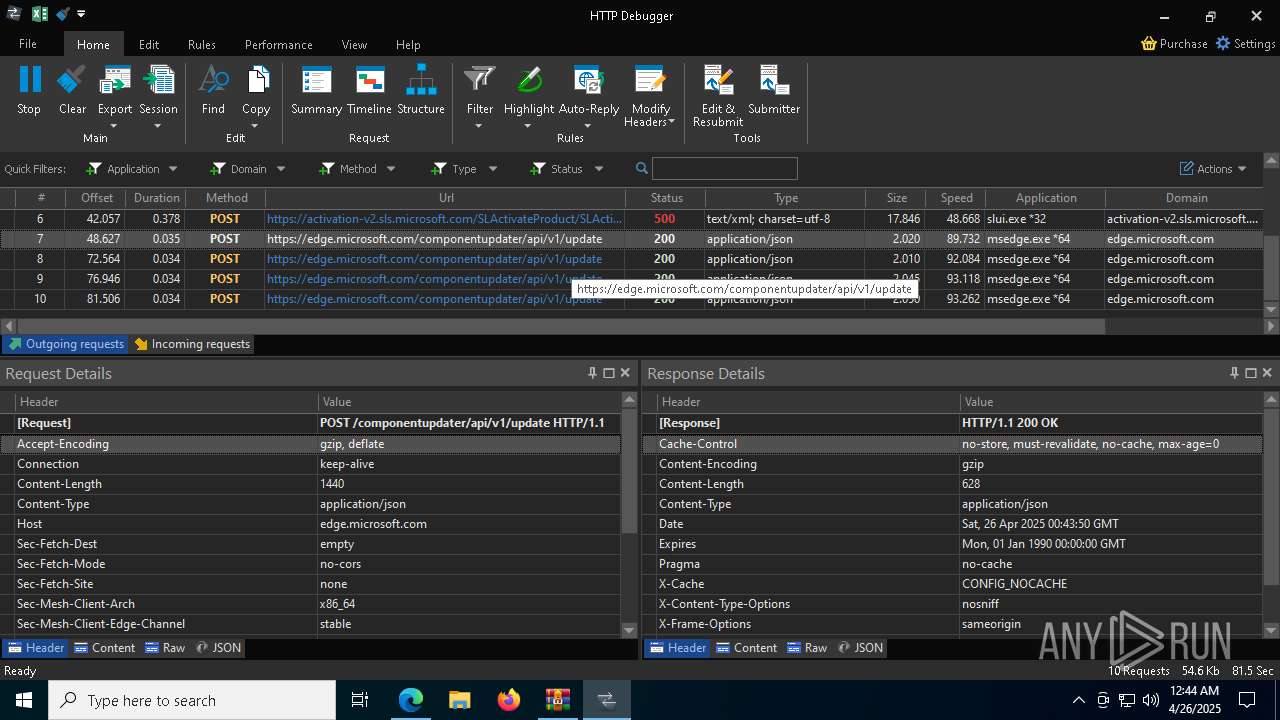The image size is (1280, 720).
Task: Click the Content-Type request header row
Action: tap(310, 504)
